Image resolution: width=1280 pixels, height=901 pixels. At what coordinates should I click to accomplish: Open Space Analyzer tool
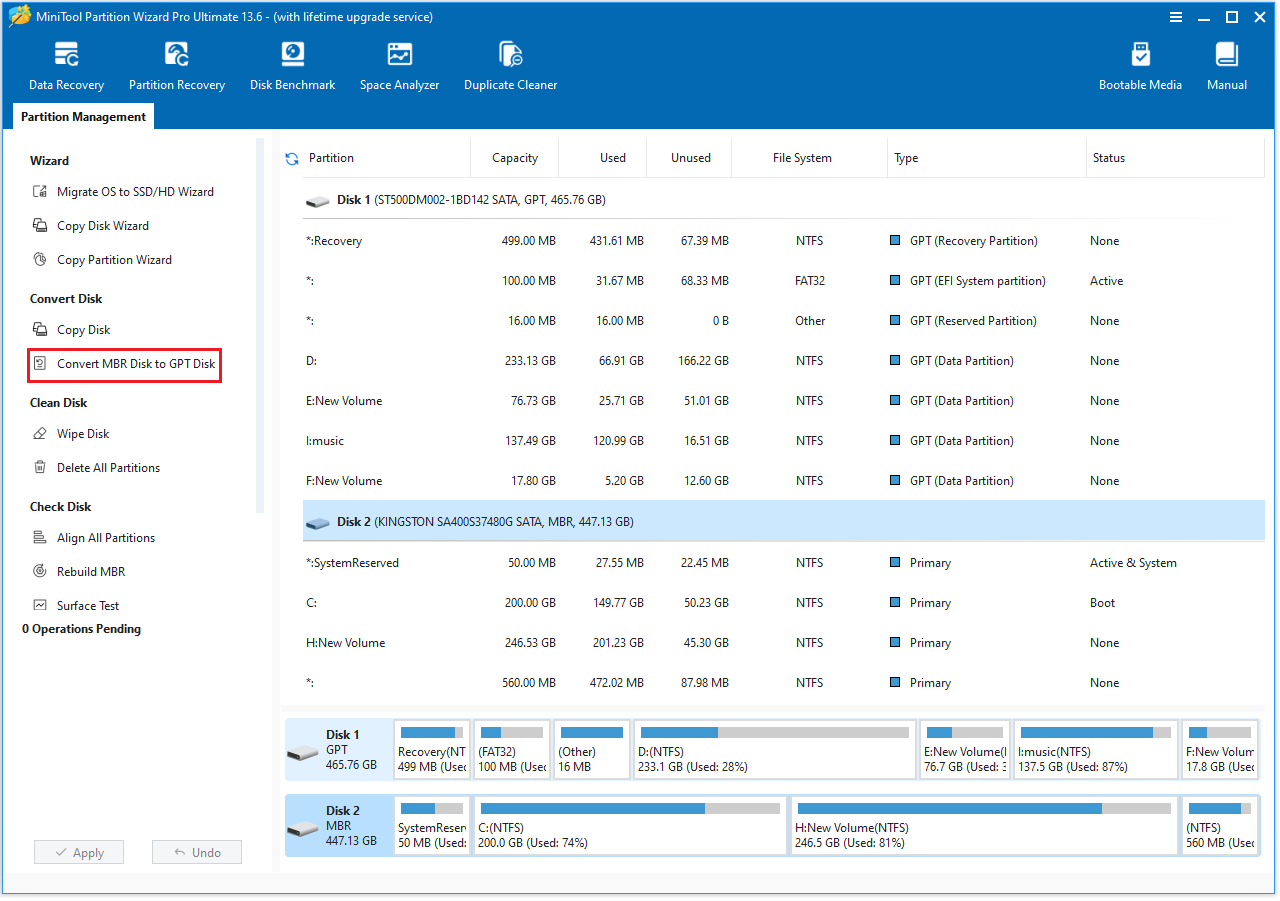(399, 66)
